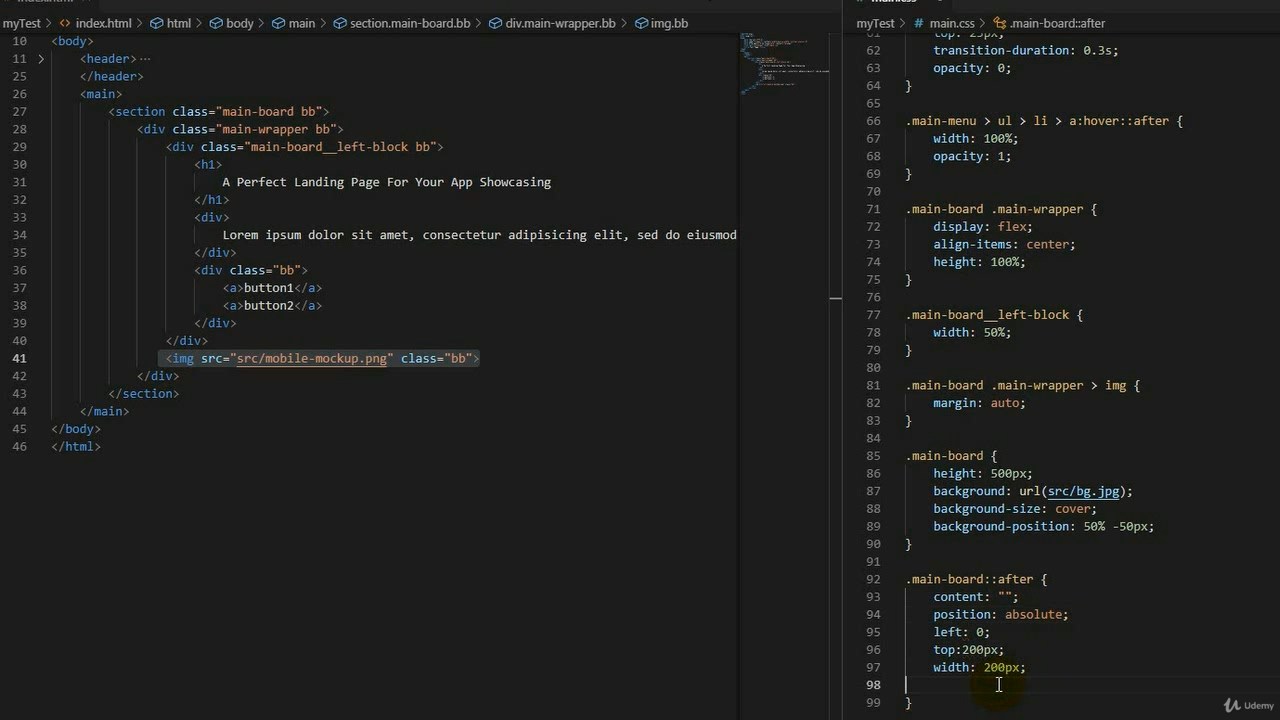1280x720 pixels.
Task: Click the folded-code ellipsis after the header tag
Action: [145, 59]
